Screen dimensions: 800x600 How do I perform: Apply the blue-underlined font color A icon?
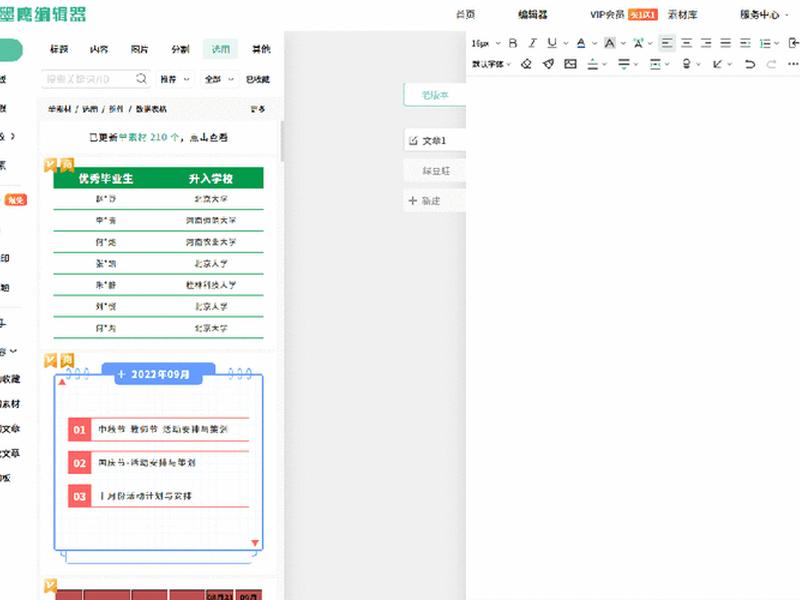coord(581,43)
